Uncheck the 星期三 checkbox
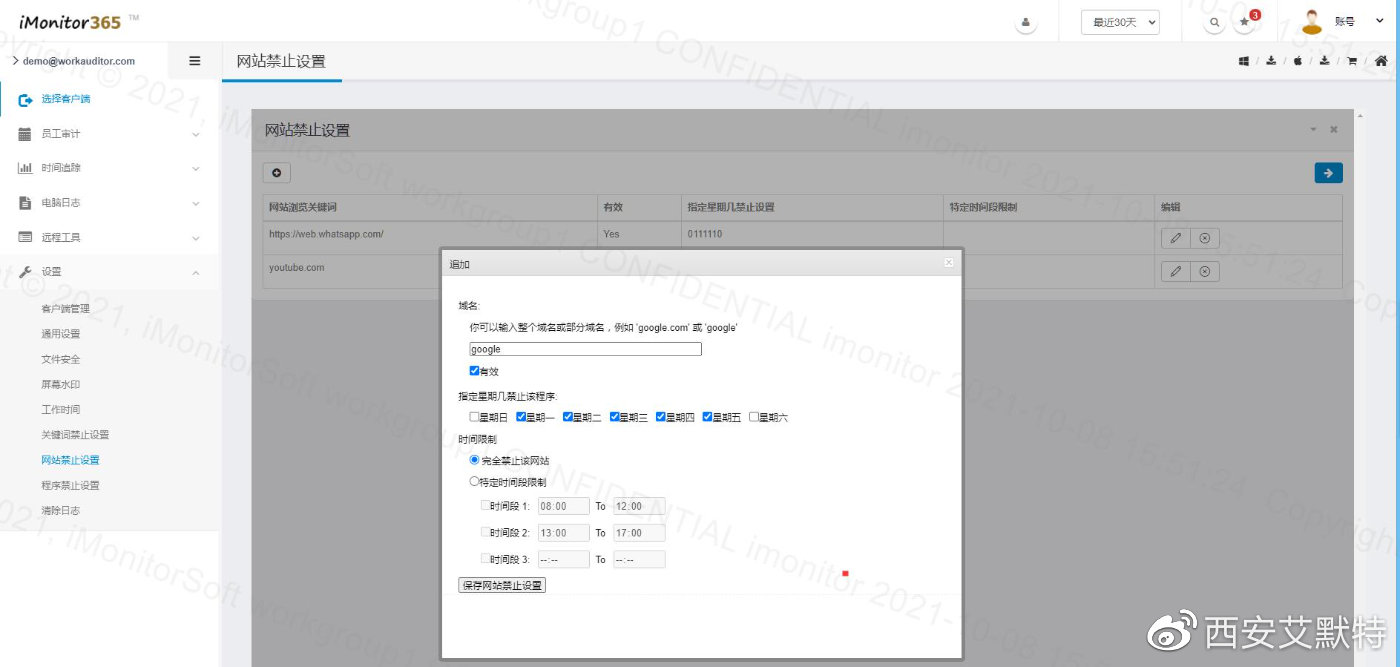Image resolution: width=1400 pixels, height=667 pixels. [614, 417]
